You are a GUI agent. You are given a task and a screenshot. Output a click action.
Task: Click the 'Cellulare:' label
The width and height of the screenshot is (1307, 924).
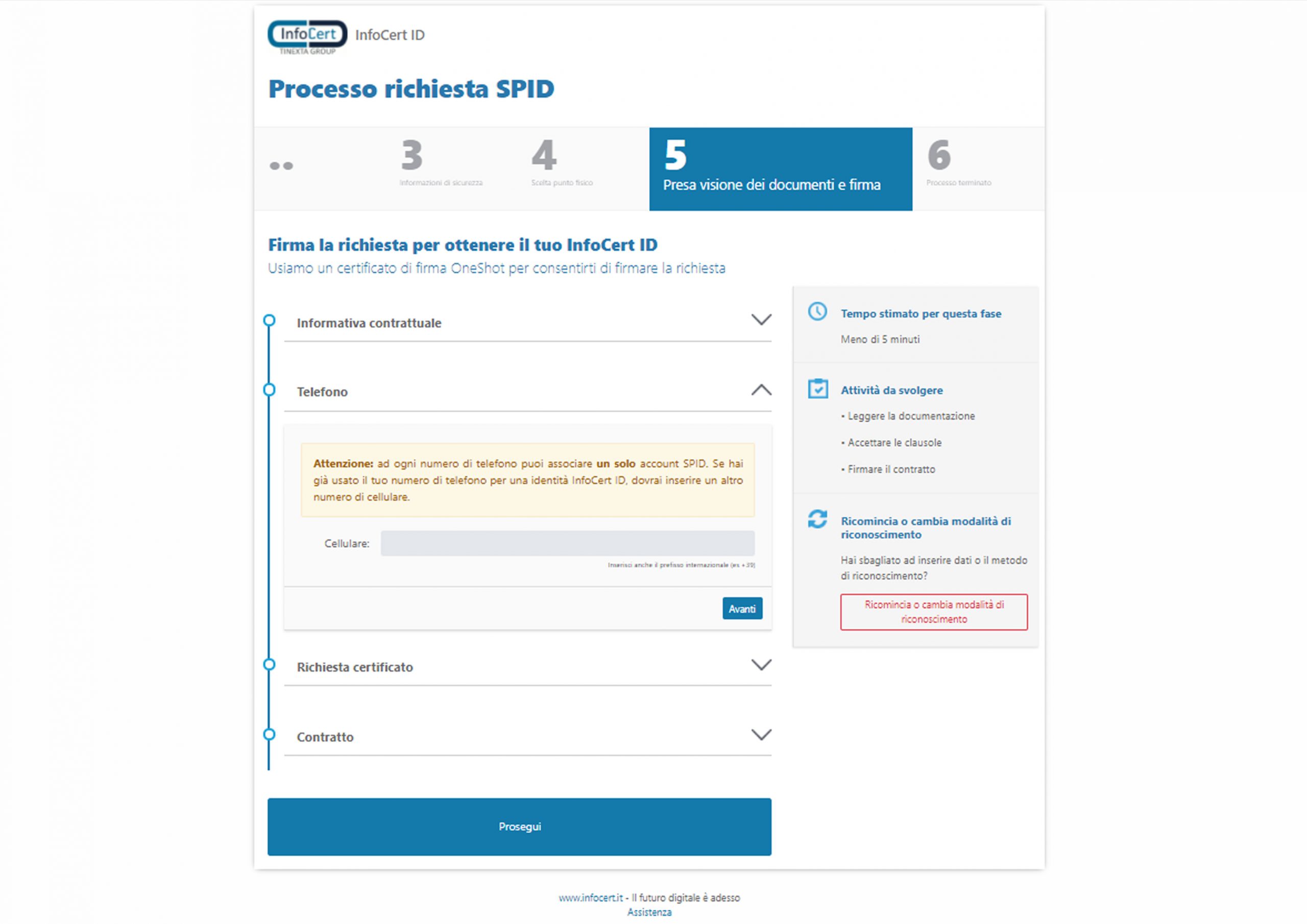coord(347,544)
